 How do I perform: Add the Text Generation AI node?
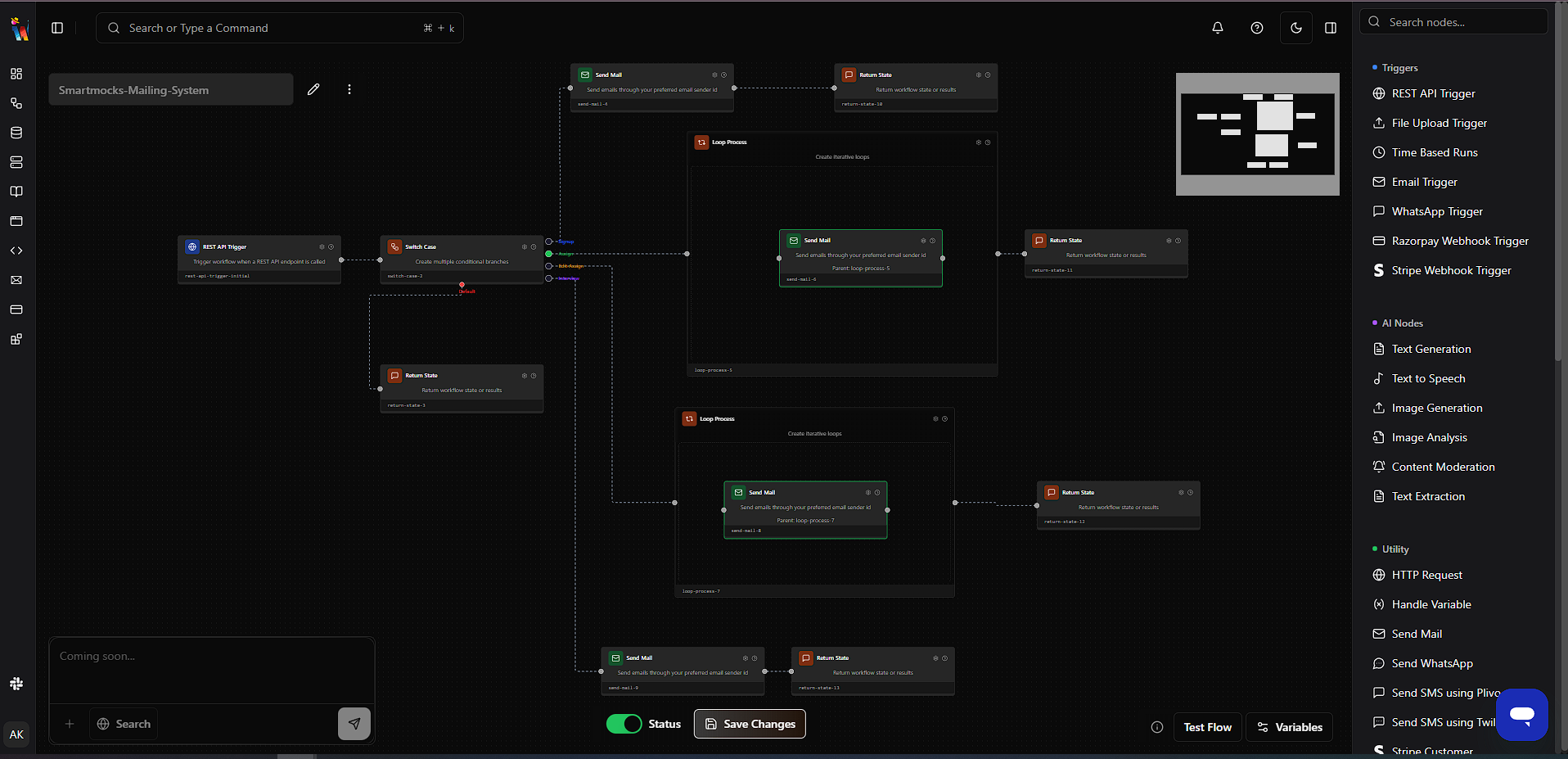(x=1431, y=349)
